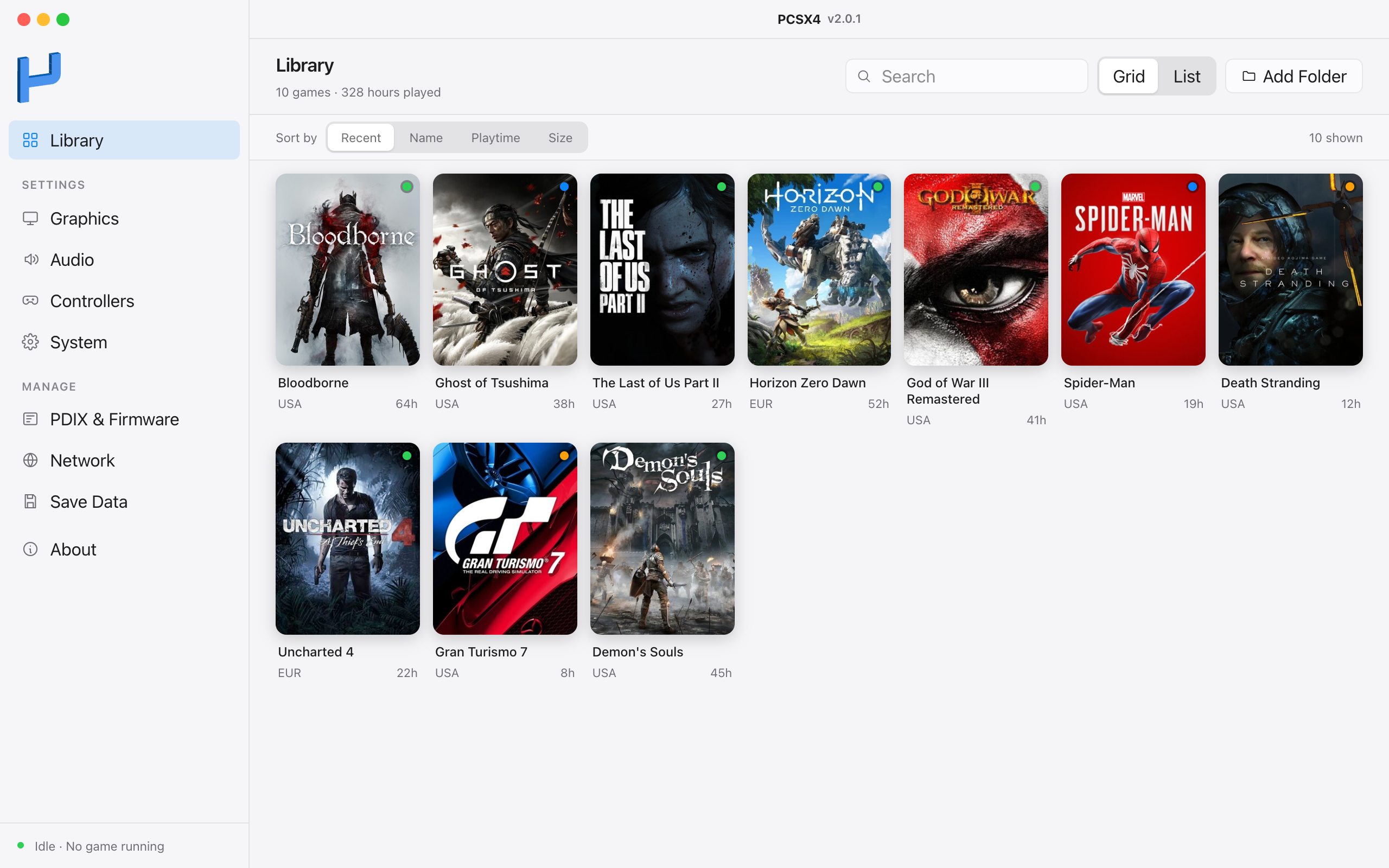Open Audio settings
This screenshot has height=868, width=1389.
tap(124, 259)
